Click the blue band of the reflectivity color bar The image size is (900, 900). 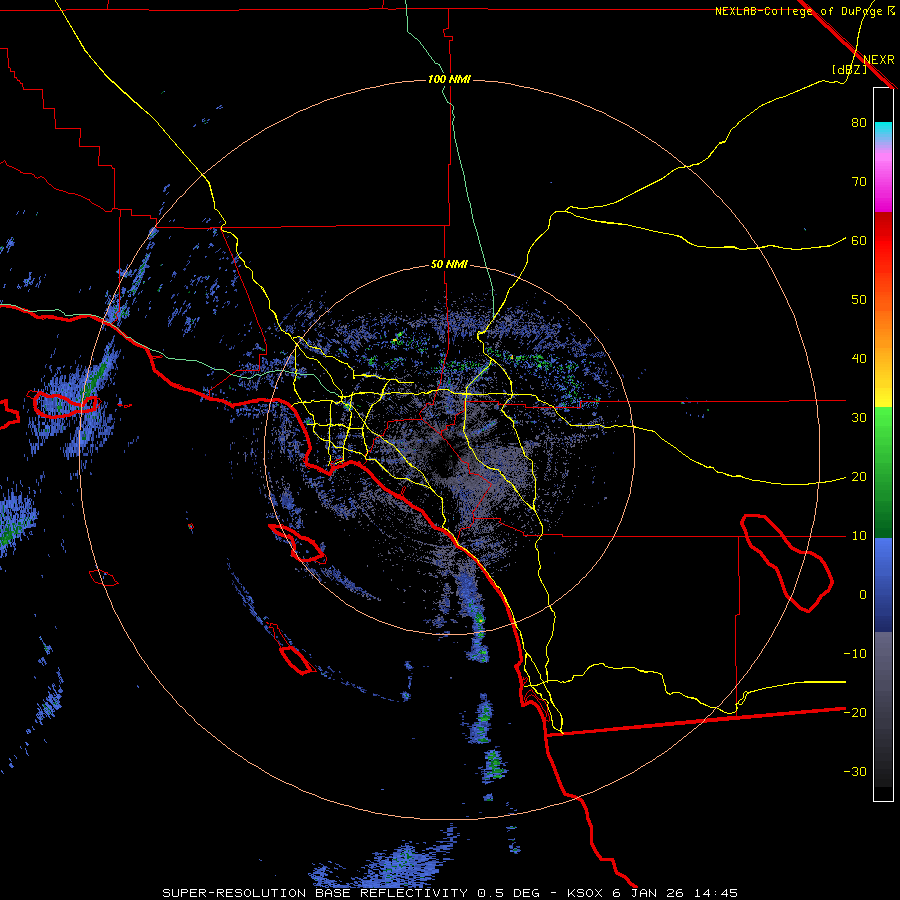[883, 585]
